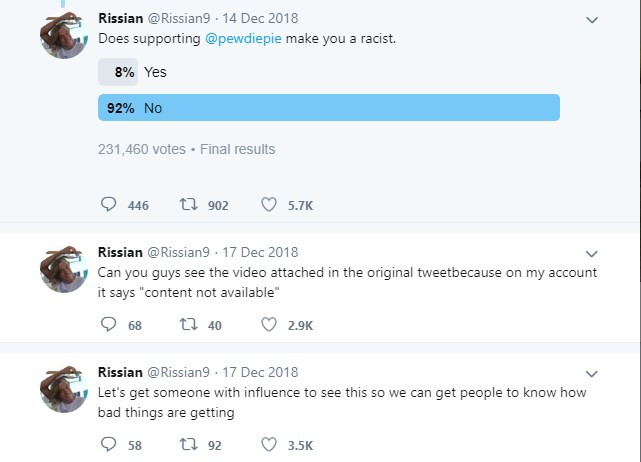Like the tweet with 2.9K likes

coord(269,325)
